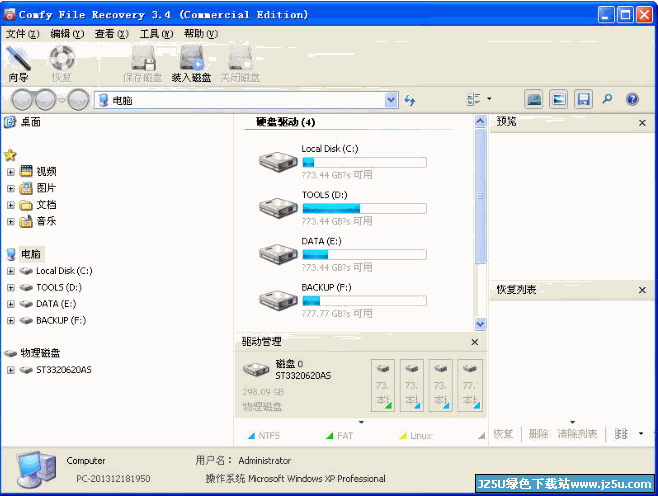
Task: Expand the 图片 folder node
Action: (11, 189)
